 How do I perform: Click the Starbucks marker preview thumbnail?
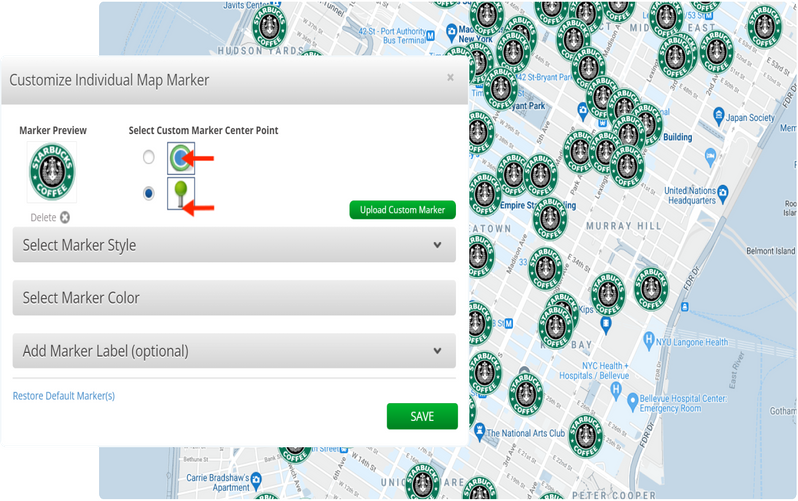coord(52,172)
